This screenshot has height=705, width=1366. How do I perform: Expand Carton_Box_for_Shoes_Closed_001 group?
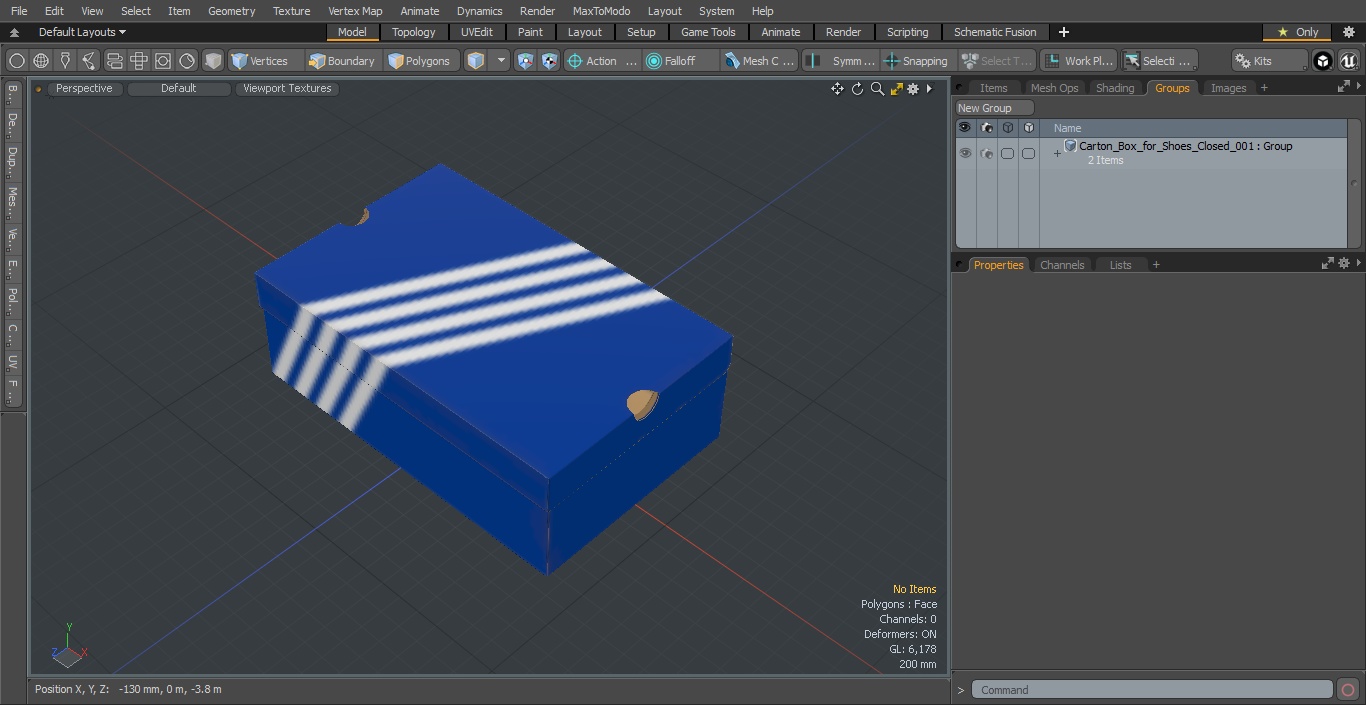pyautogui.click(x=1057, y=153)
